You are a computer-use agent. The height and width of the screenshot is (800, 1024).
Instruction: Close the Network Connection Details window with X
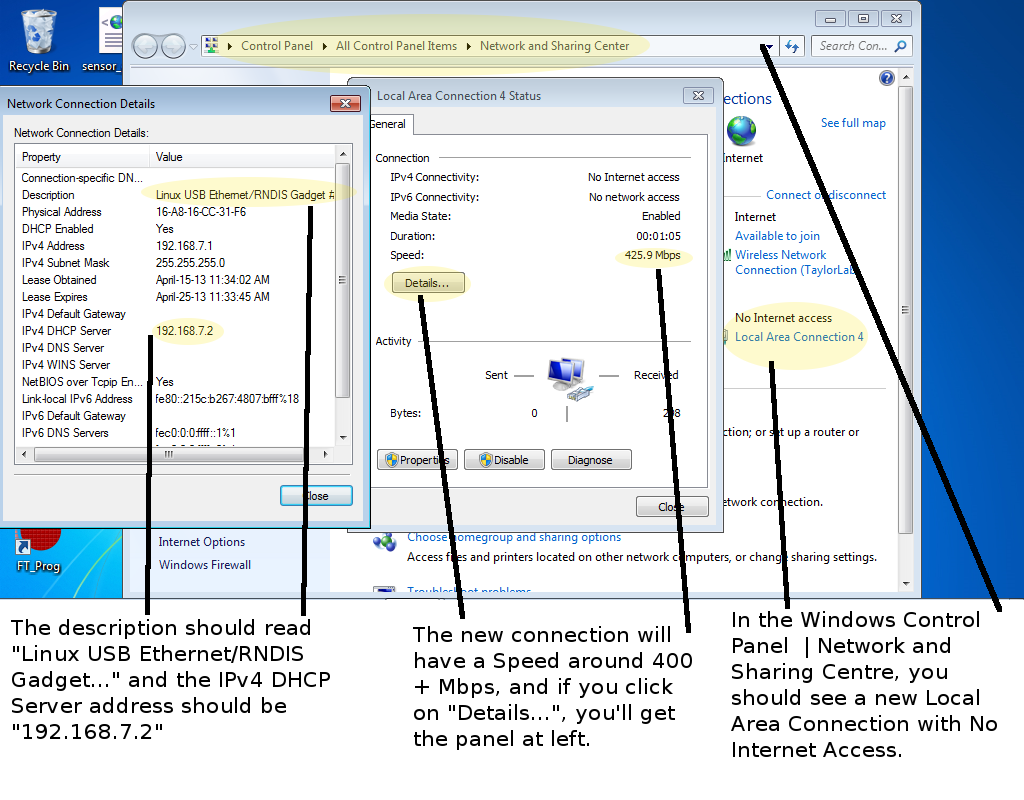345,103
